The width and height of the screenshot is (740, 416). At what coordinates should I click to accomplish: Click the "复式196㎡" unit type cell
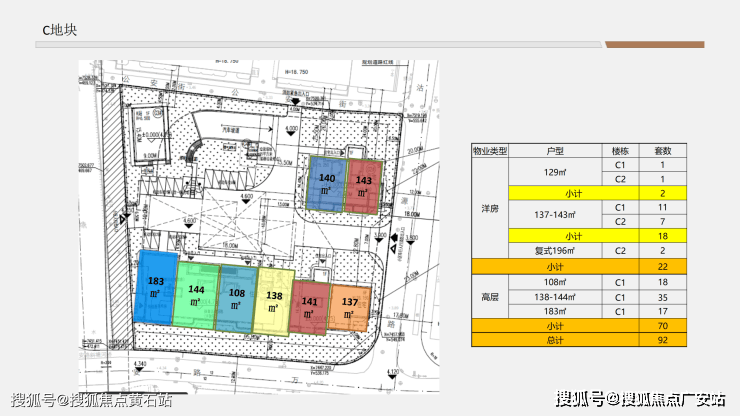click(x=555, y=251)
